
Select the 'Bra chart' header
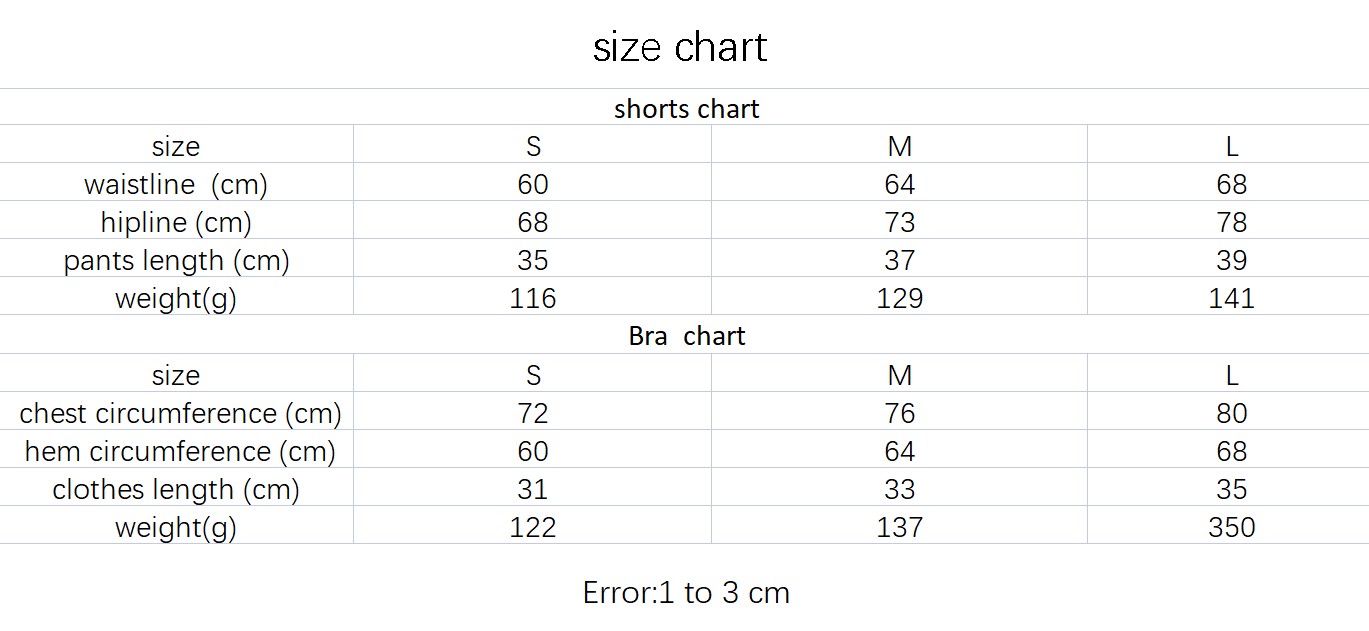687,336
